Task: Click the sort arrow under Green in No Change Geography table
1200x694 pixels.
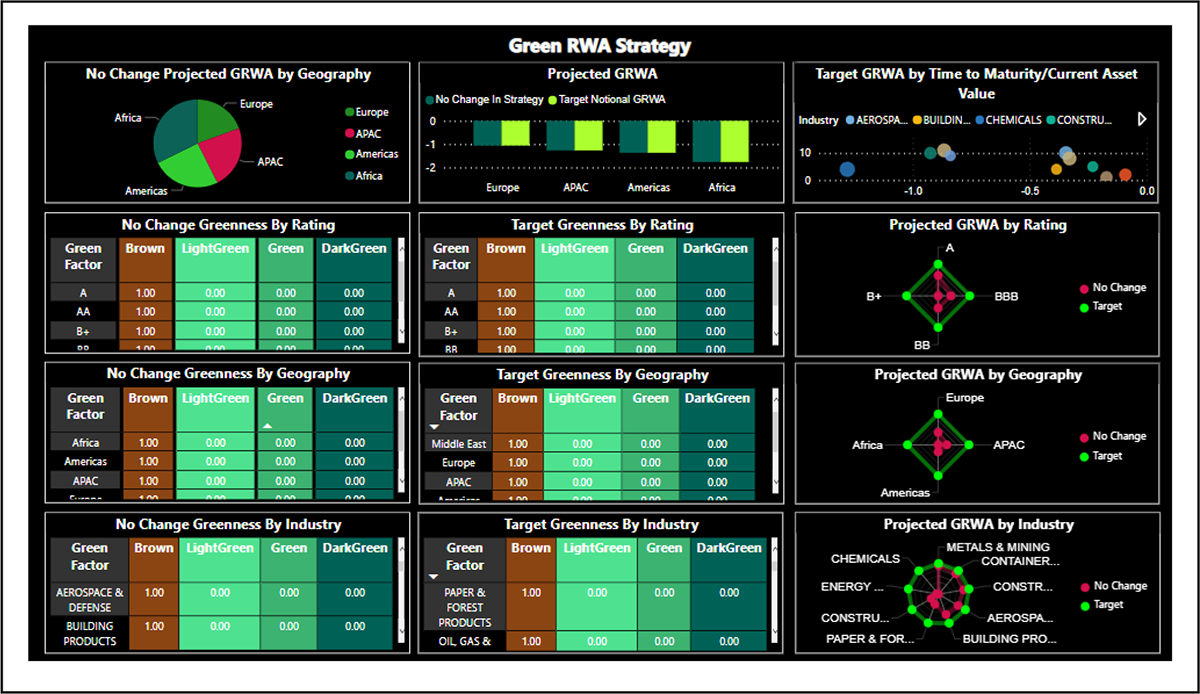Action: (x=268, y=427)
